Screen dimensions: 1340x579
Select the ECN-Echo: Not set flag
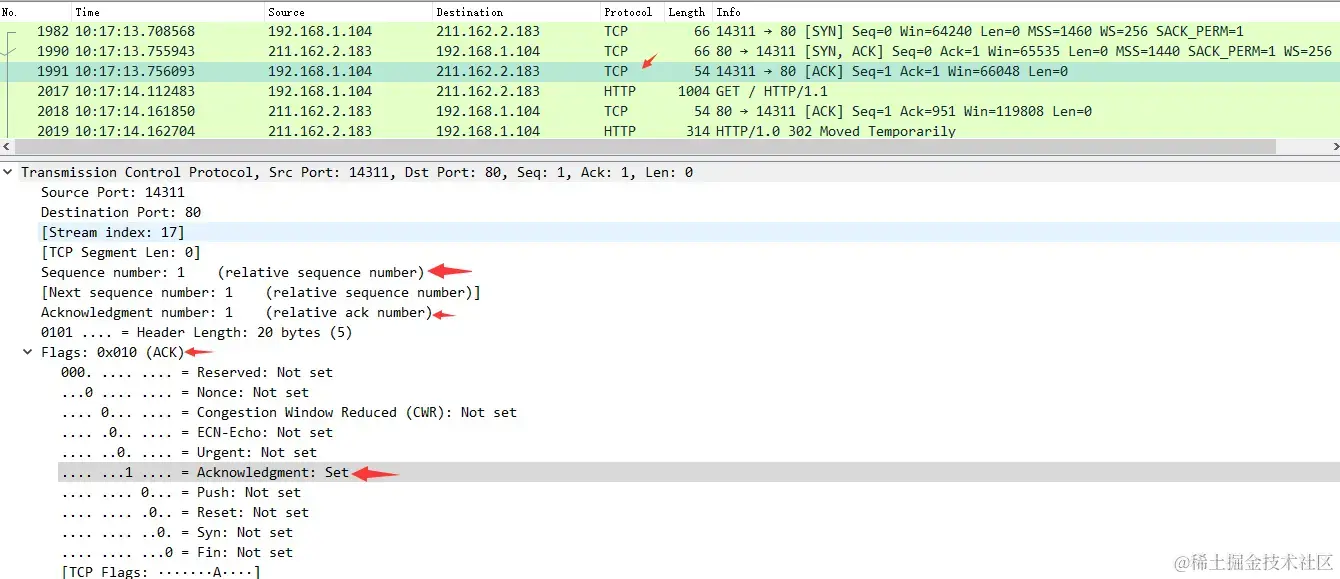tap(197, 432)
